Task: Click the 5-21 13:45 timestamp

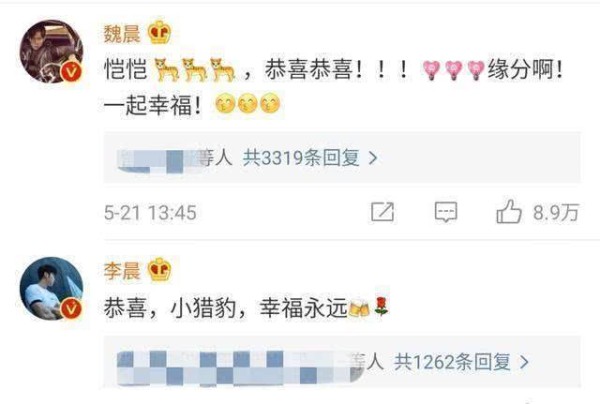Action: coord(150,213)
